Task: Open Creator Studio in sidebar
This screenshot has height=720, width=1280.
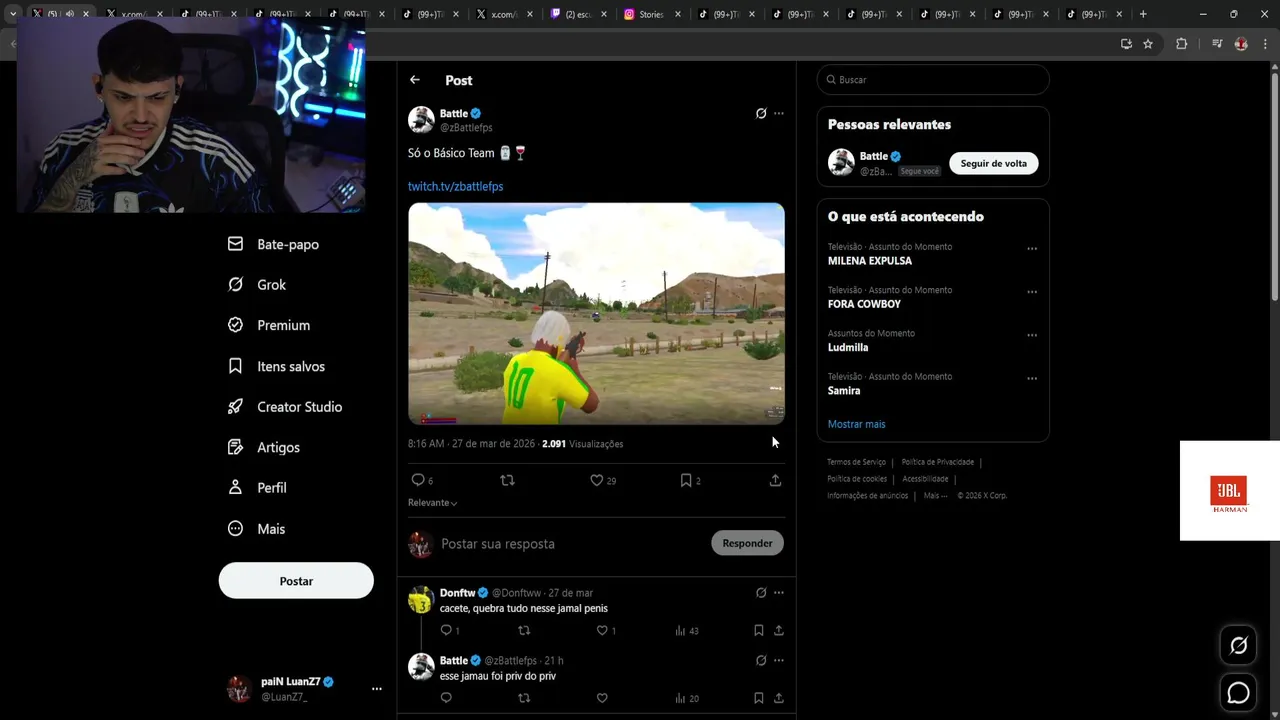Action: click(285, 407)
